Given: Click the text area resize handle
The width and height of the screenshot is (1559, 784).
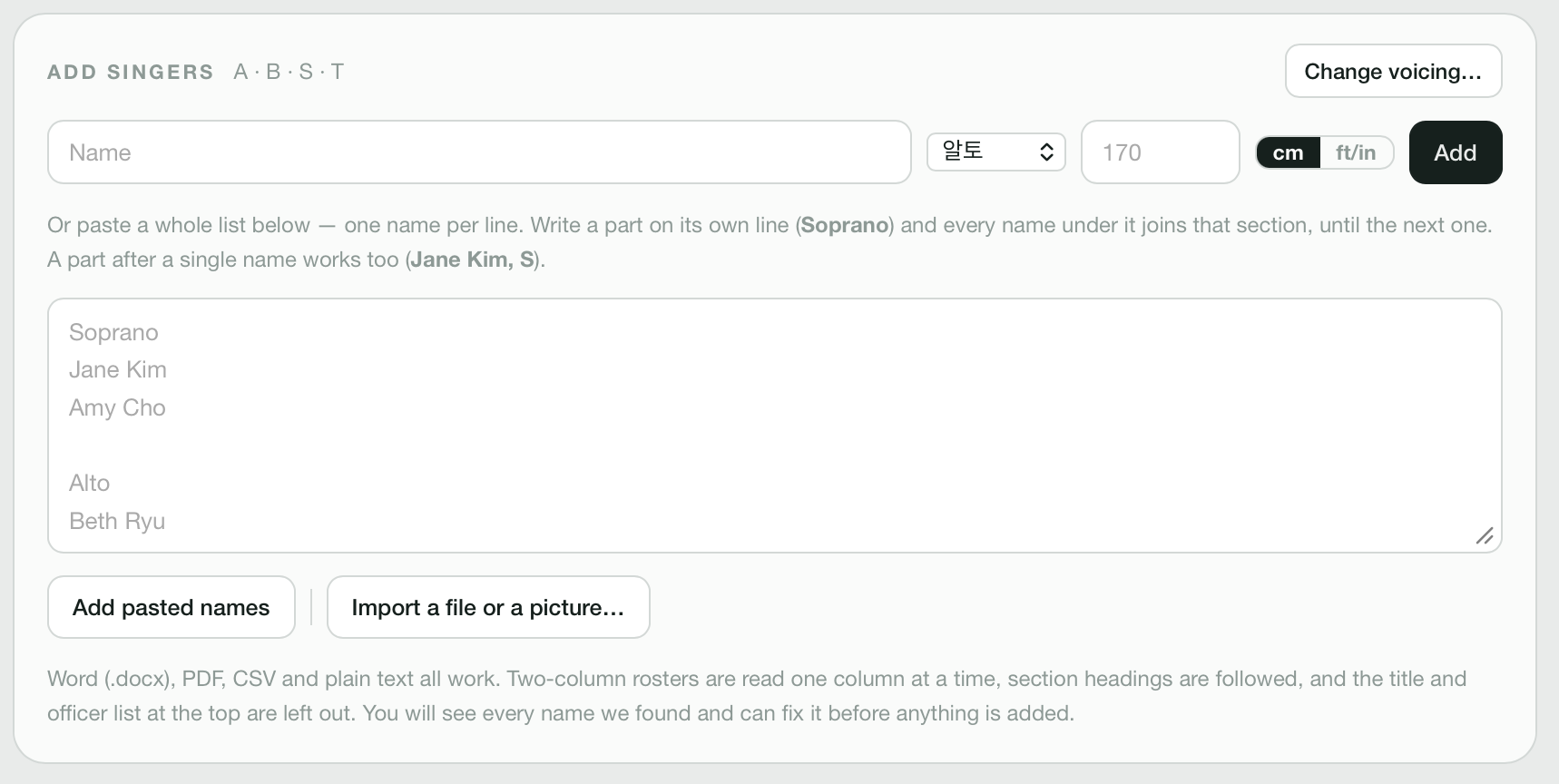Looking at the screenshot, I should (x=1485, y=535).
